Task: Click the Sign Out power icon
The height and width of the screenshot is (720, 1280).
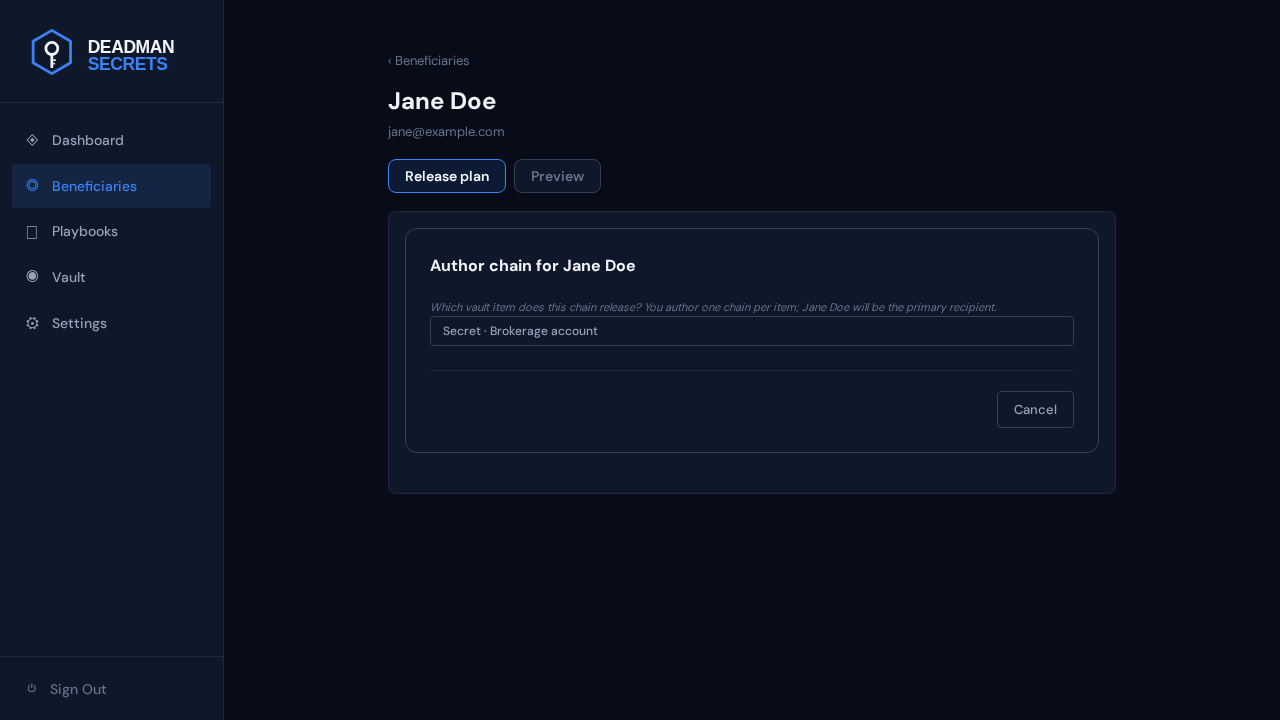Action: point(32,688)
